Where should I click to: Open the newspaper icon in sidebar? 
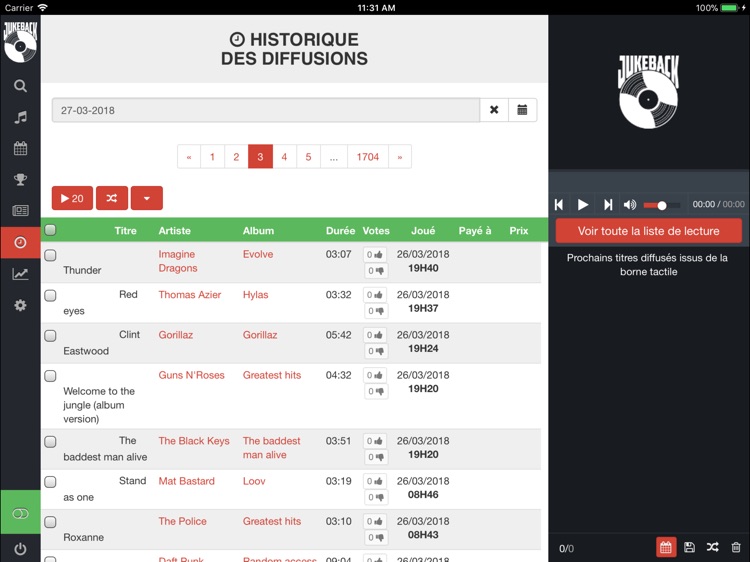pos(20,210)
